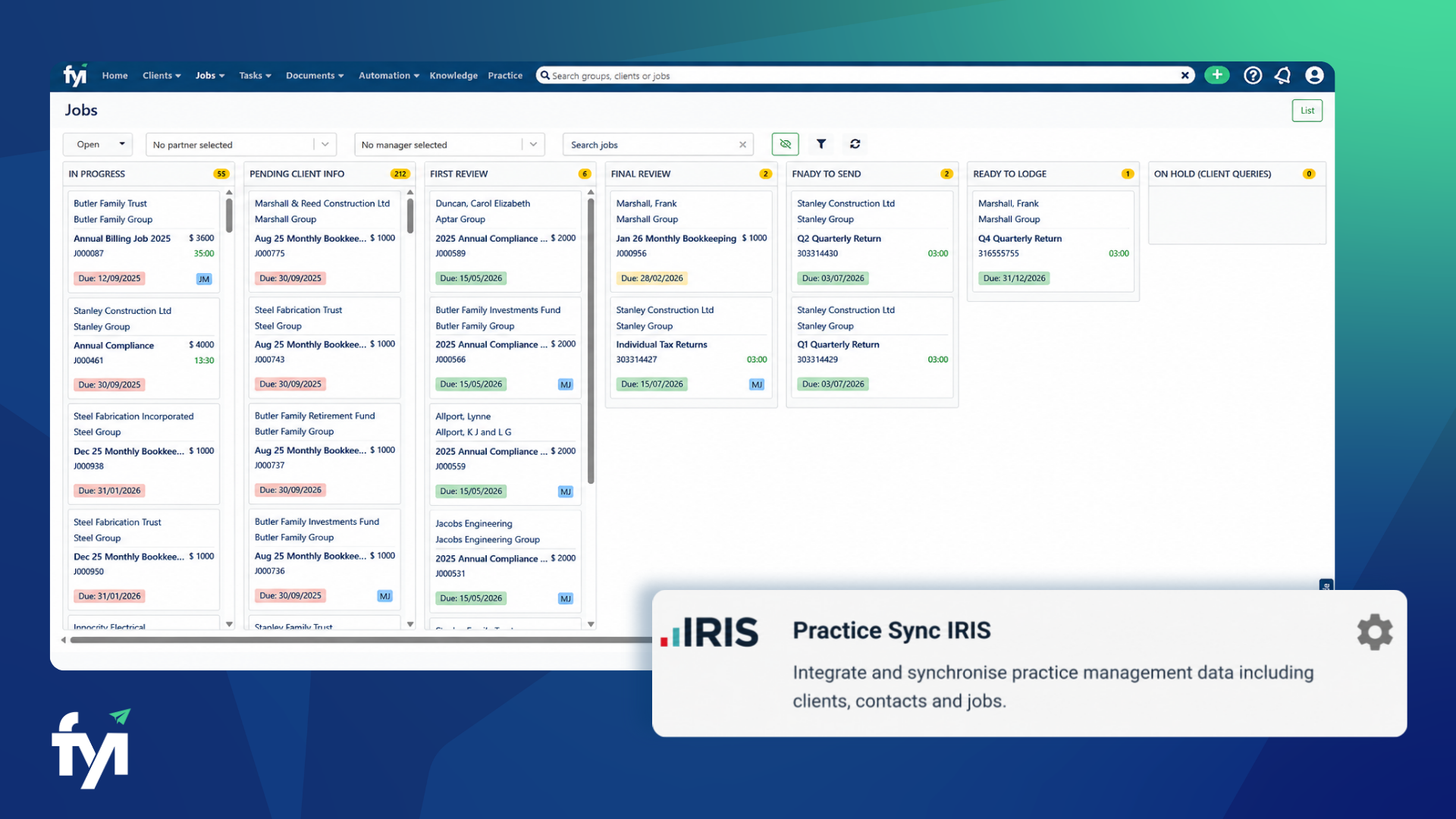The image size is (1456, 819).
Task: Click the Aptar Group label
Action: click(x=460, y=219)
